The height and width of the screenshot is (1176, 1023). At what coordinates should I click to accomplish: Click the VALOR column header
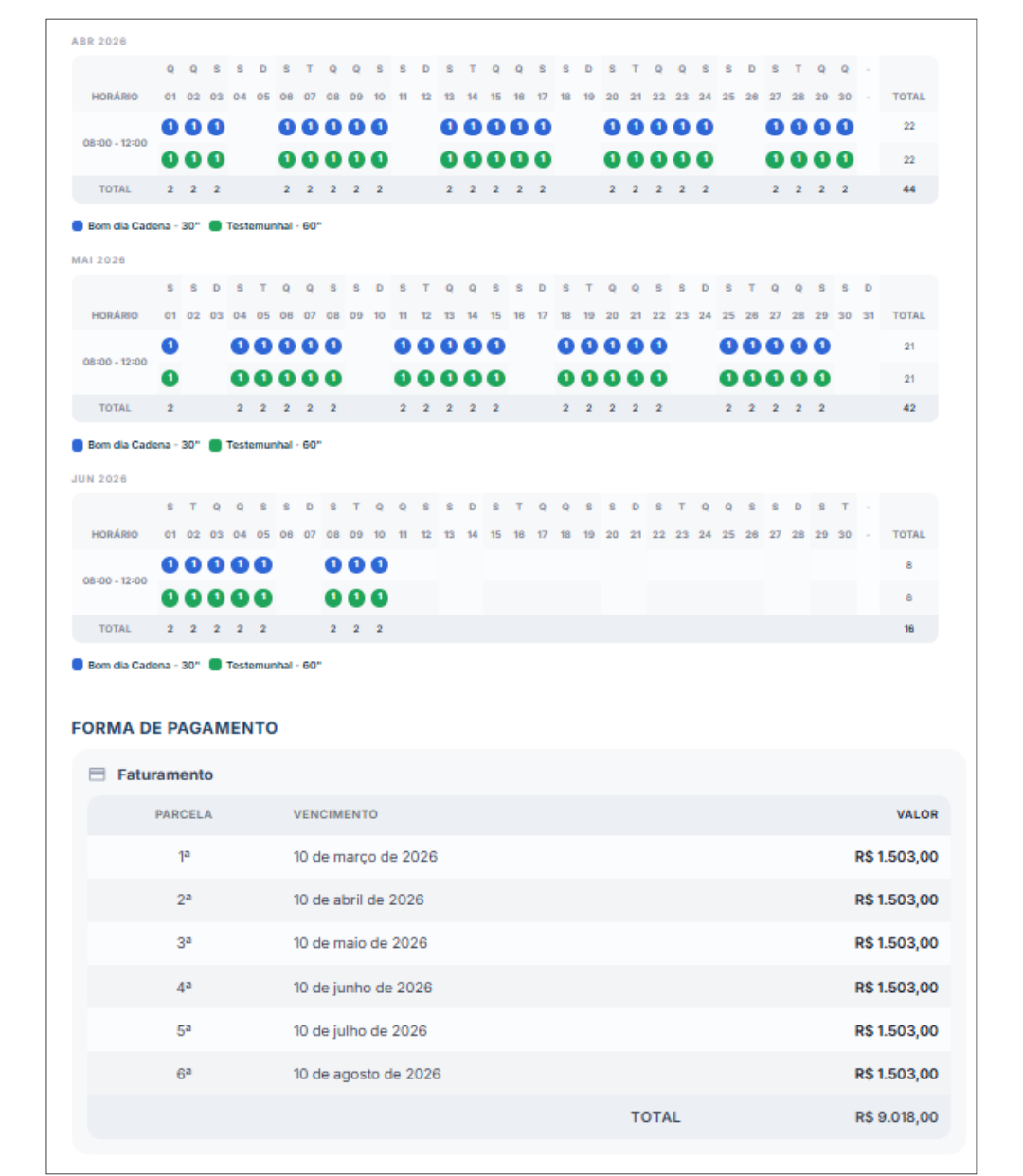917,814
